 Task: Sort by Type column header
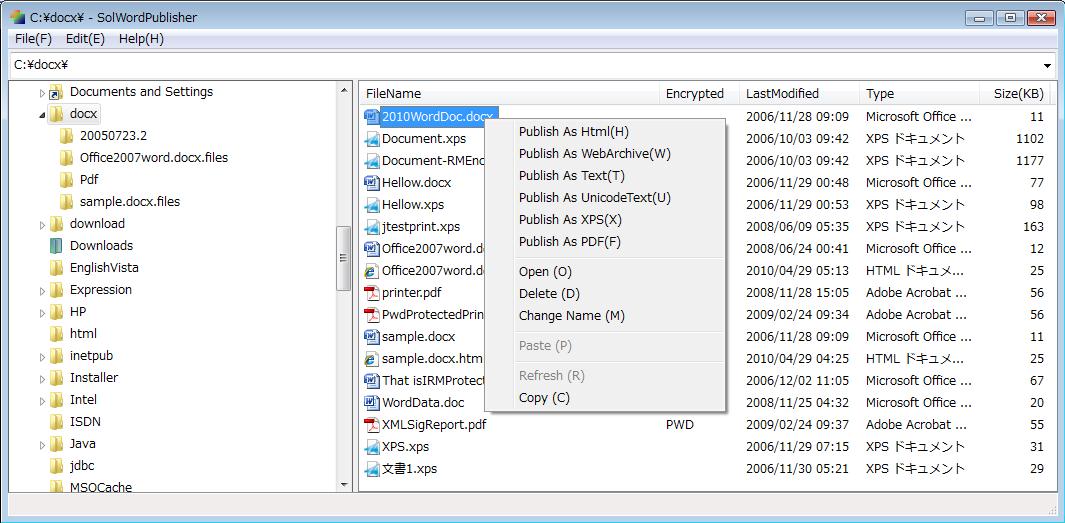click(x=920, y=94)
